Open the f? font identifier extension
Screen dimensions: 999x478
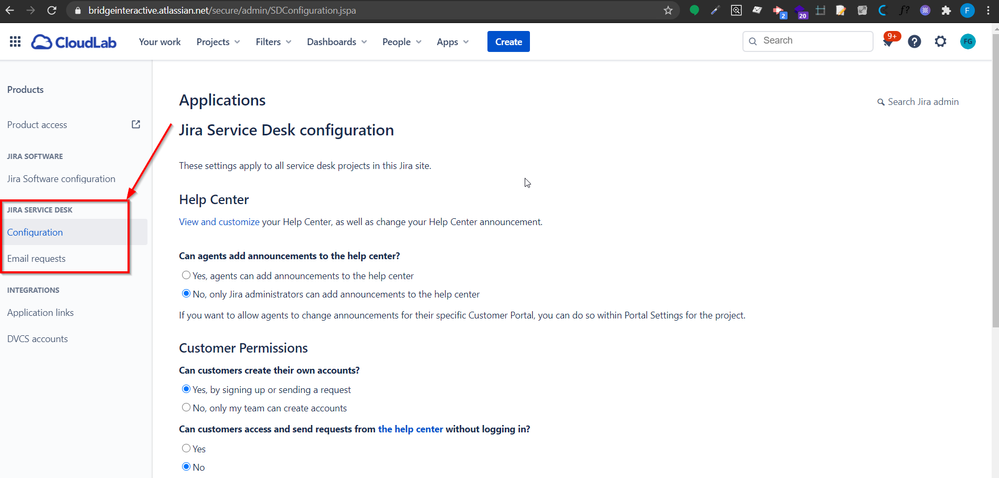904,10
